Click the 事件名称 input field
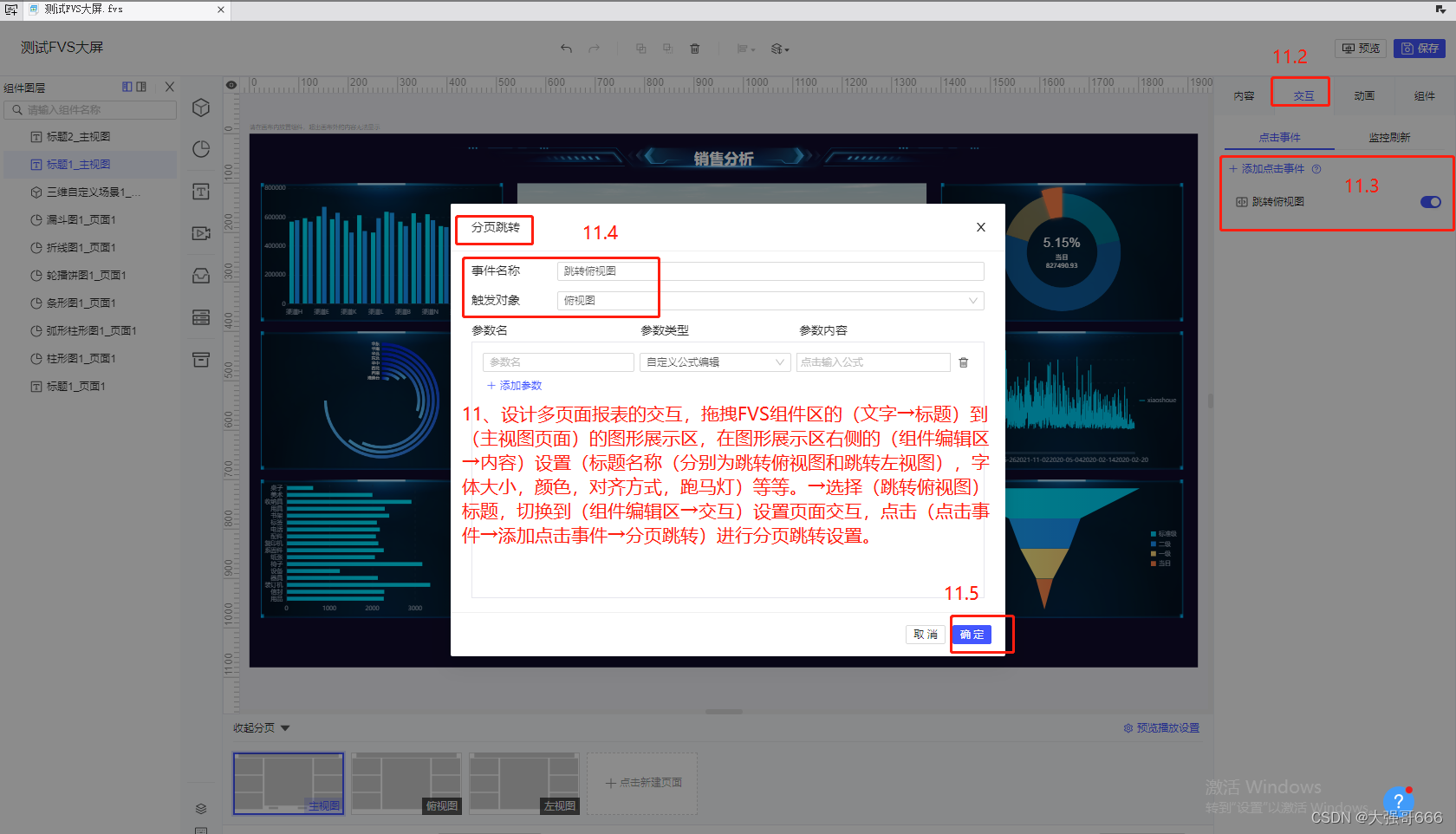 point(770,271)
